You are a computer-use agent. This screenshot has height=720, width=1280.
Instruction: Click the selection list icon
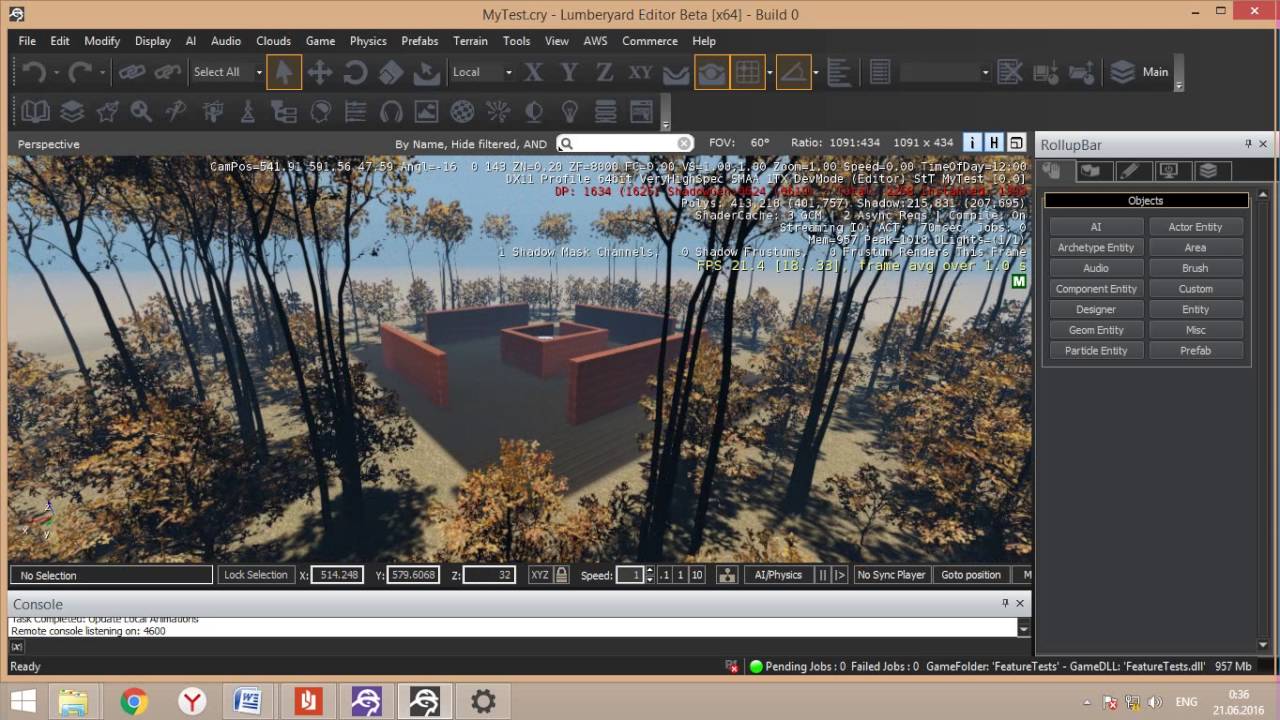pos(880,72)
